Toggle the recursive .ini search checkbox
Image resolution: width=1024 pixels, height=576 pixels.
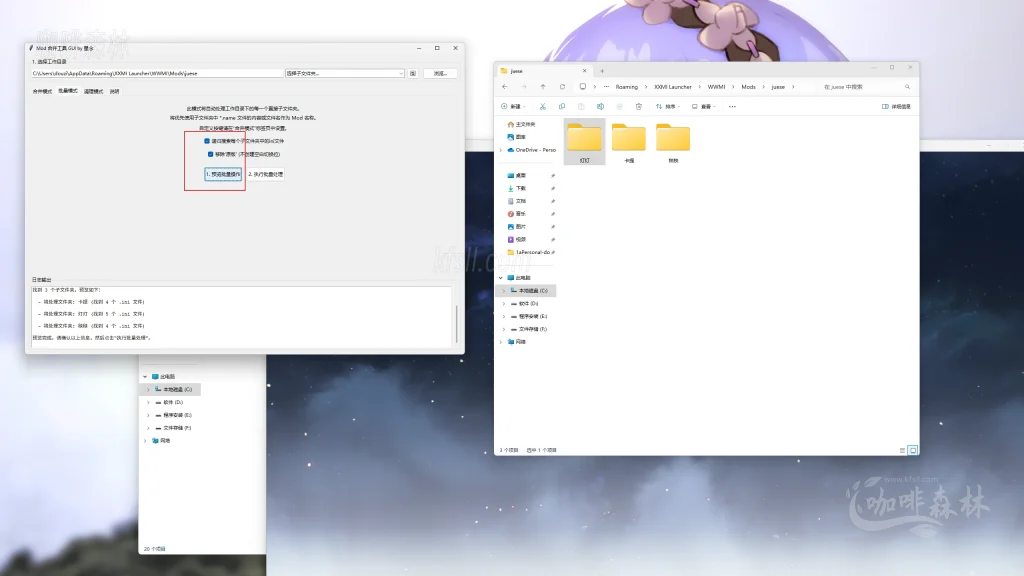[x=207, y=141]
